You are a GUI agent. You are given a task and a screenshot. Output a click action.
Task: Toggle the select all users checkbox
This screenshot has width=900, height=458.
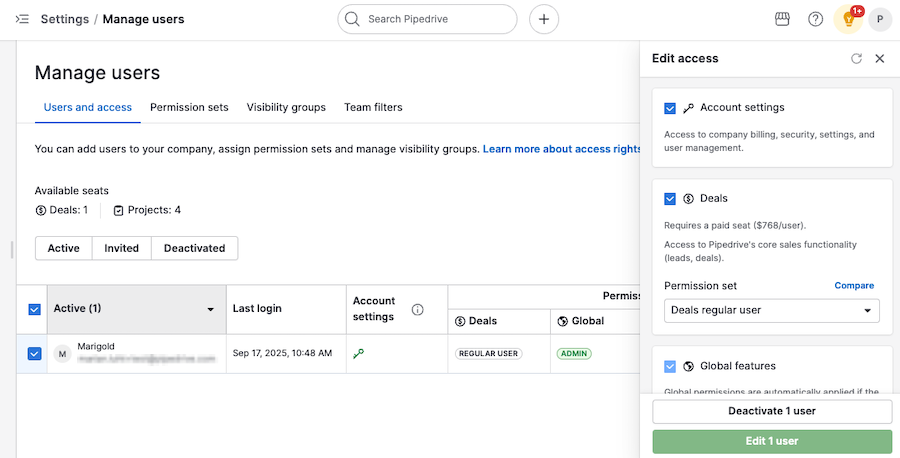[34, 310]
